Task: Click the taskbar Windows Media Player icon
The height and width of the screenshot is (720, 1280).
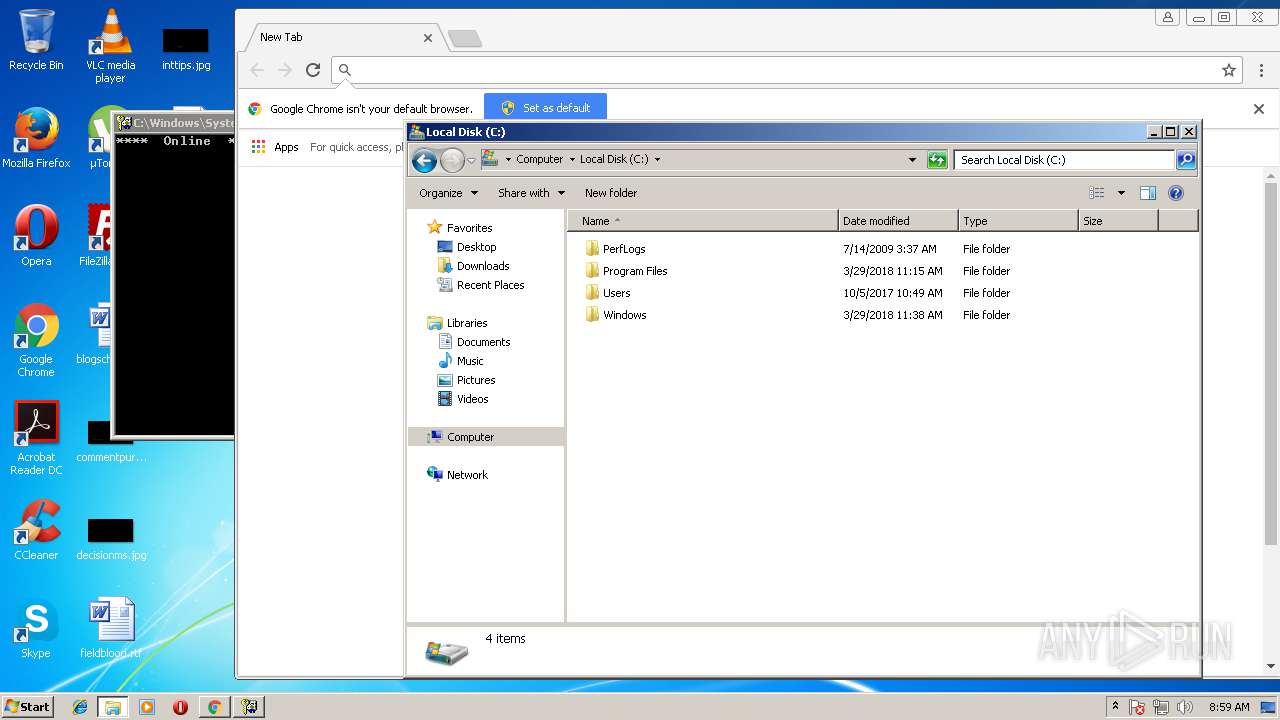Action: pos(147,707)
